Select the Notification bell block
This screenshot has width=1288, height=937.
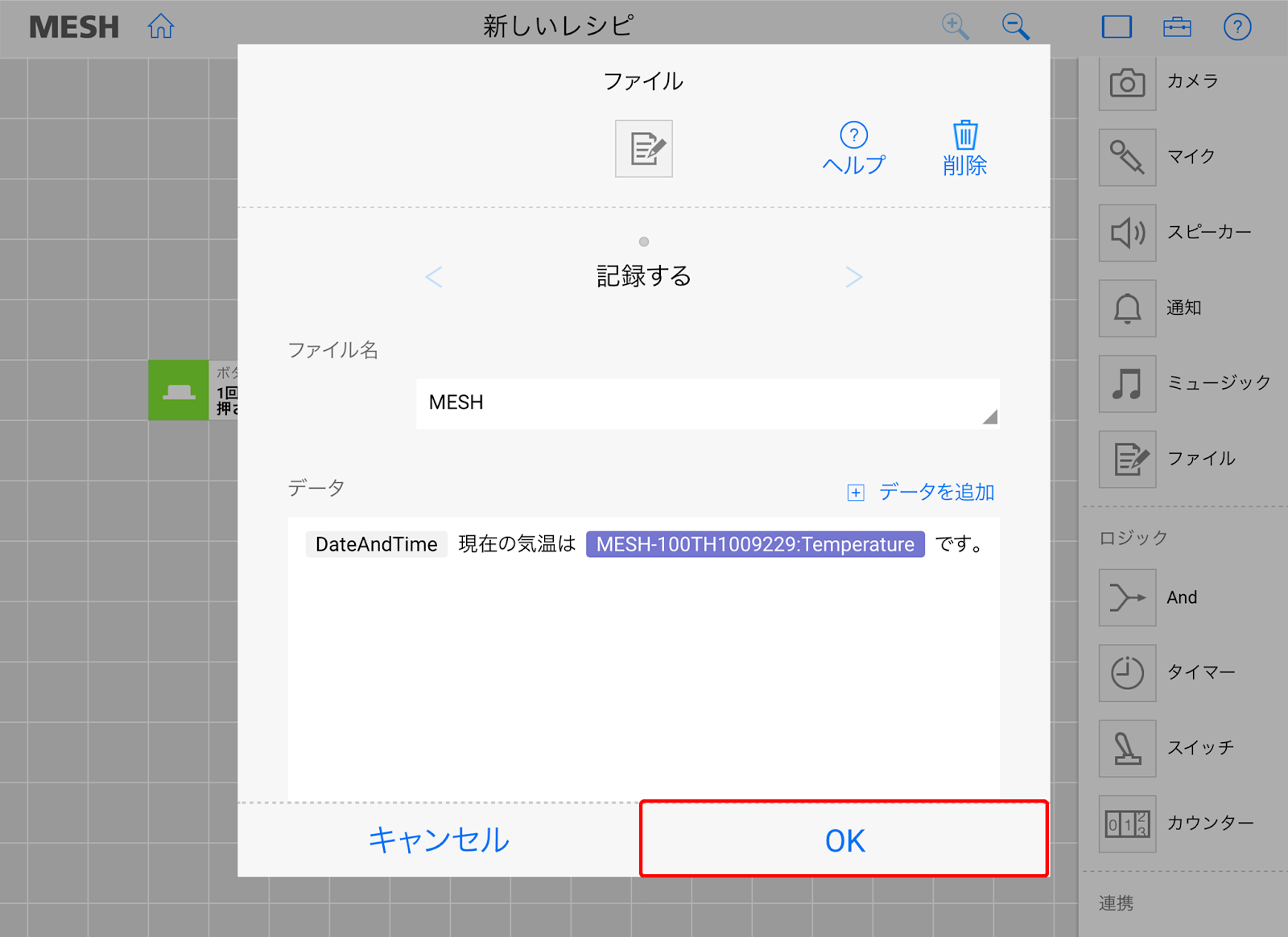point(1127,308)
